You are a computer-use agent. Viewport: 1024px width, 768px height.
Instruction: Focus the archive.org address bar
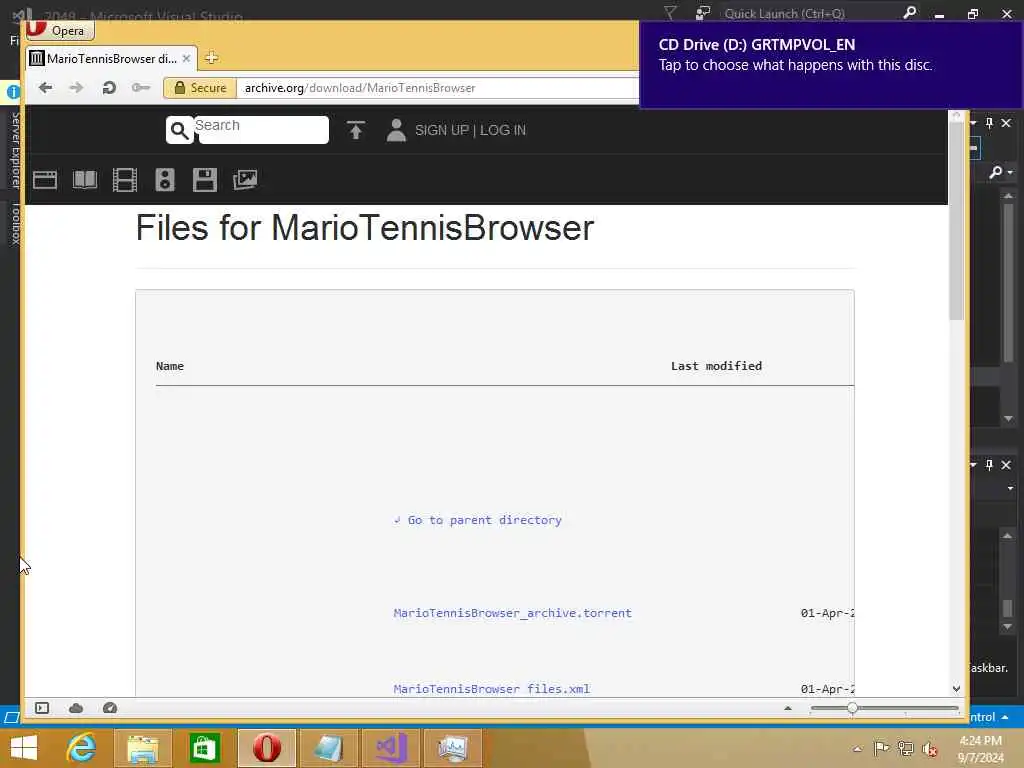(x=438, y=88)
